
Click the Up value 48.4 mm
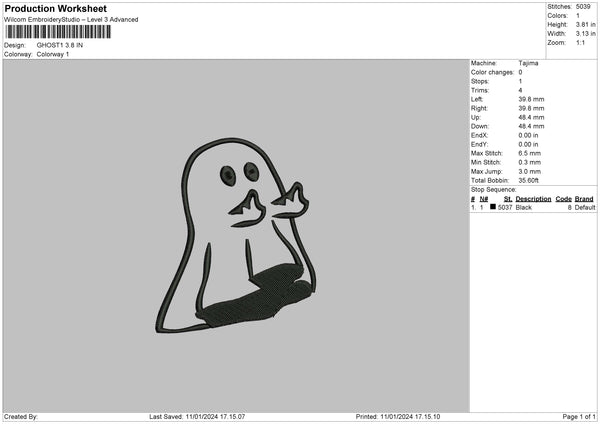tap(531, 117)
